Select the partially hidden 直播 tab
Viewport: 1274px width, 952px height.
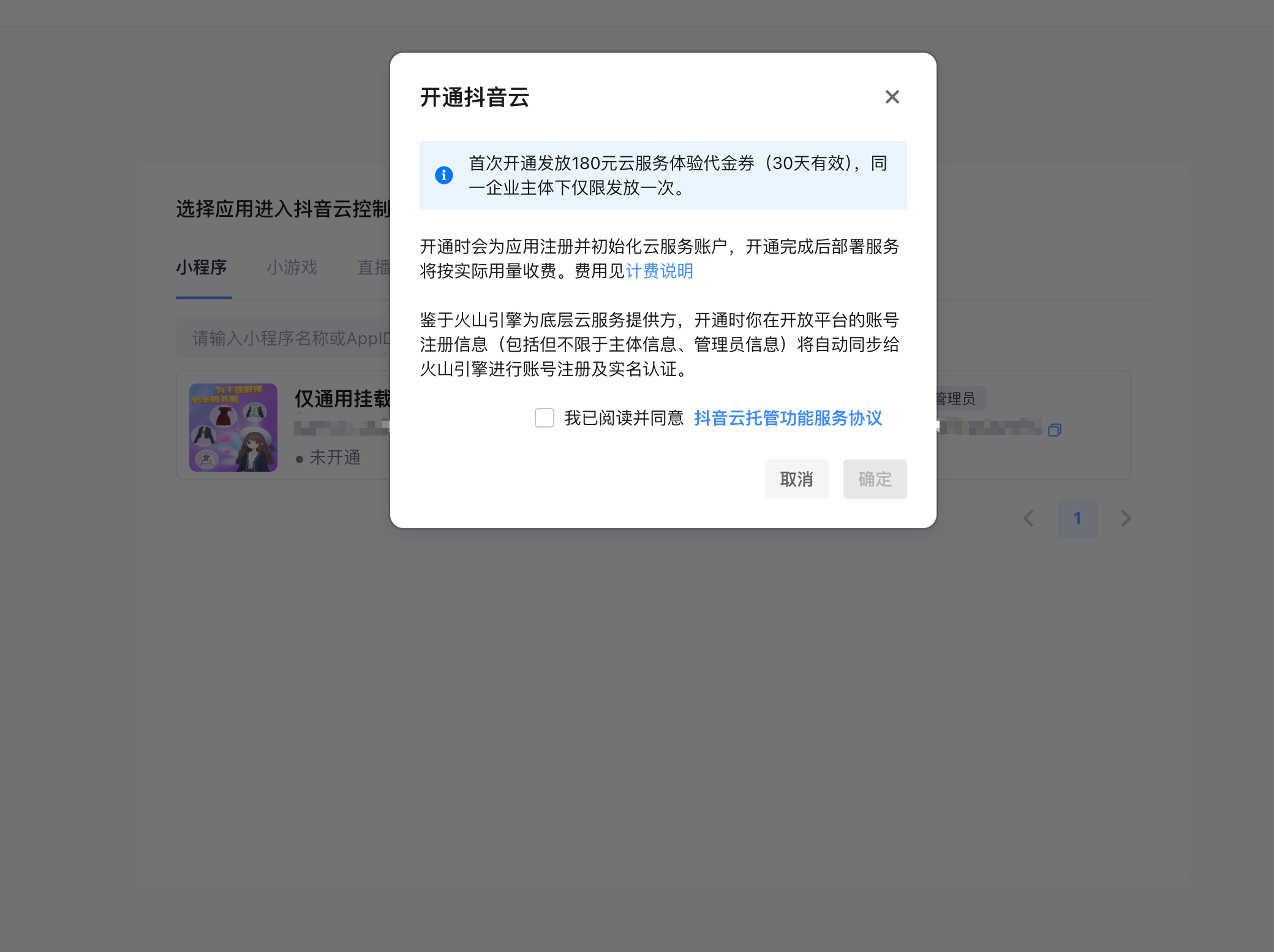(373, 268)
